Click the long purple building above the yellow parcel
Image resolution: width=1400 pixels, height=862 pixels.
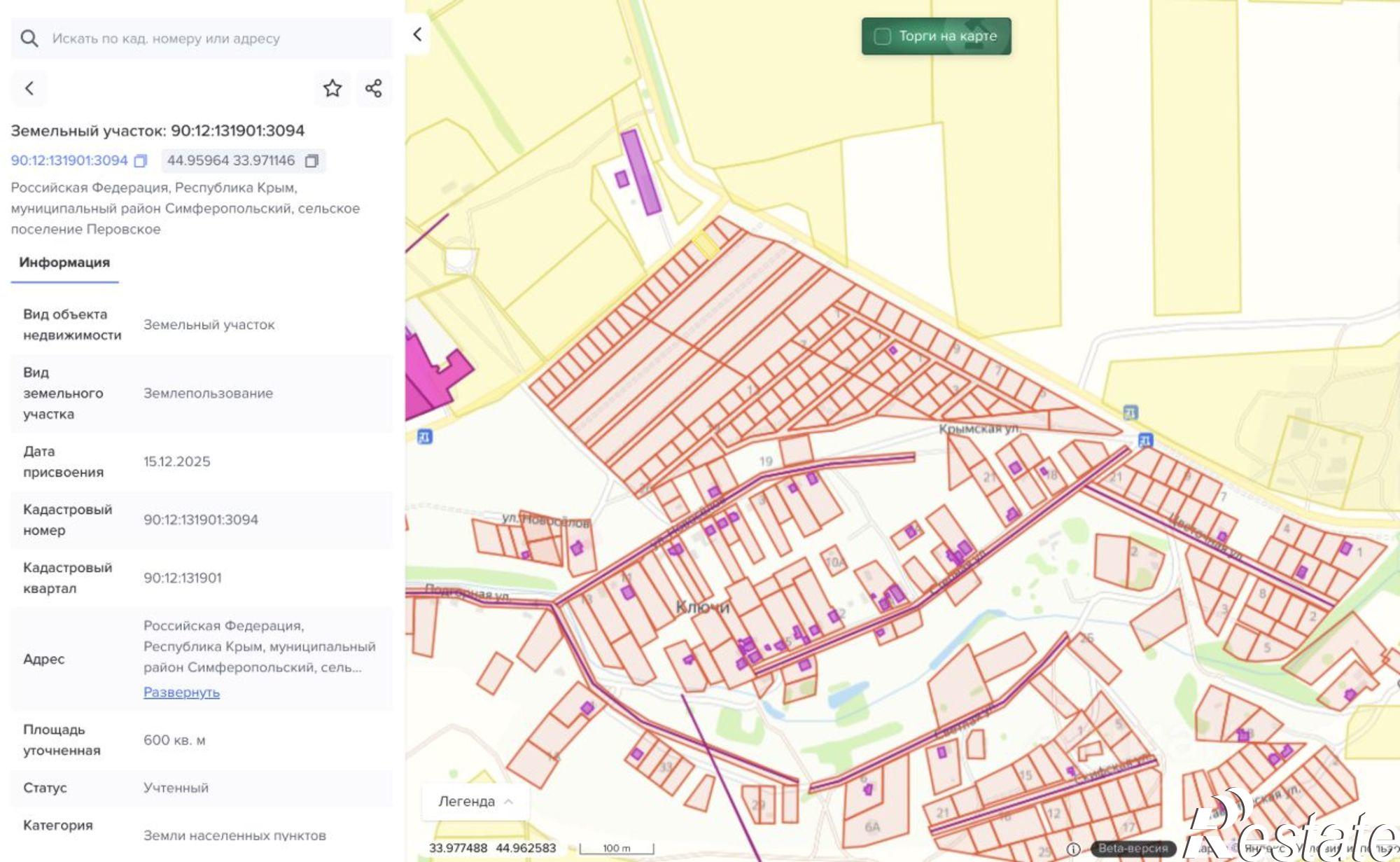pos(641,172)
